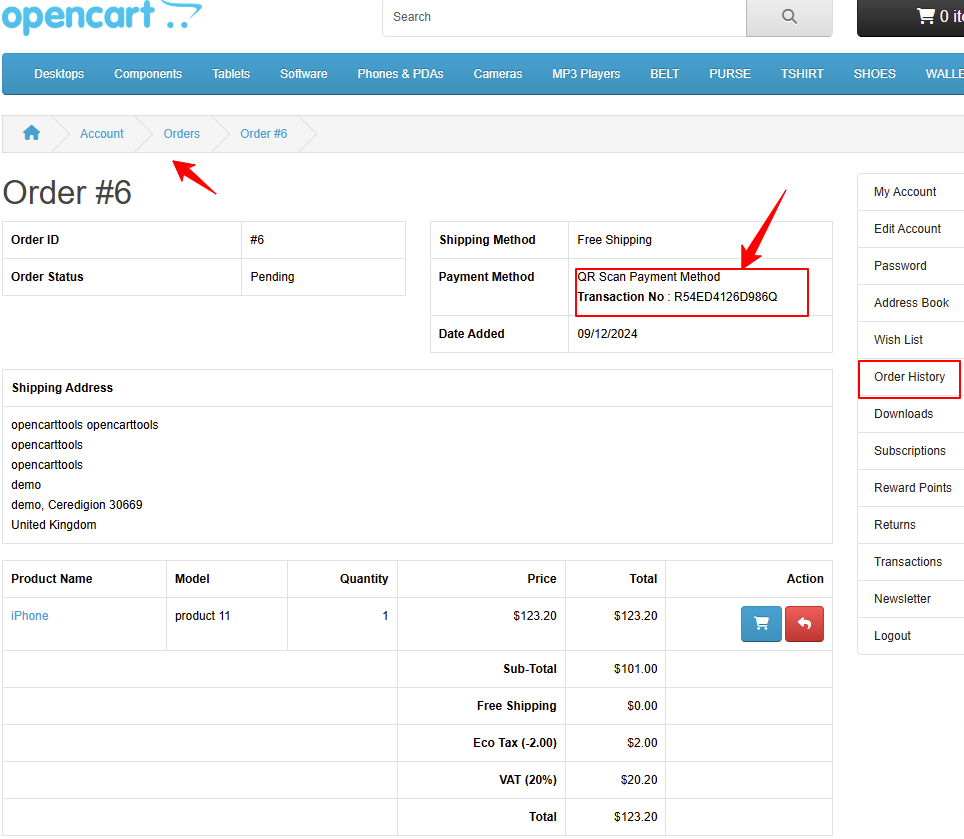Open Newsletter in sidebar
Screen dimensions: 964x839
click(911, 599)
